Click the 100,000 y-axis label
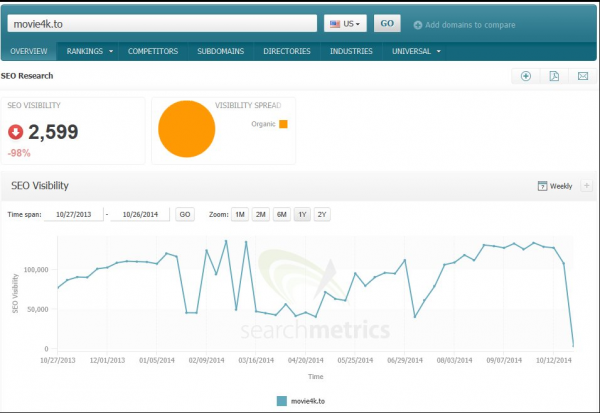 pyautogui.click(x=36, y=270)
